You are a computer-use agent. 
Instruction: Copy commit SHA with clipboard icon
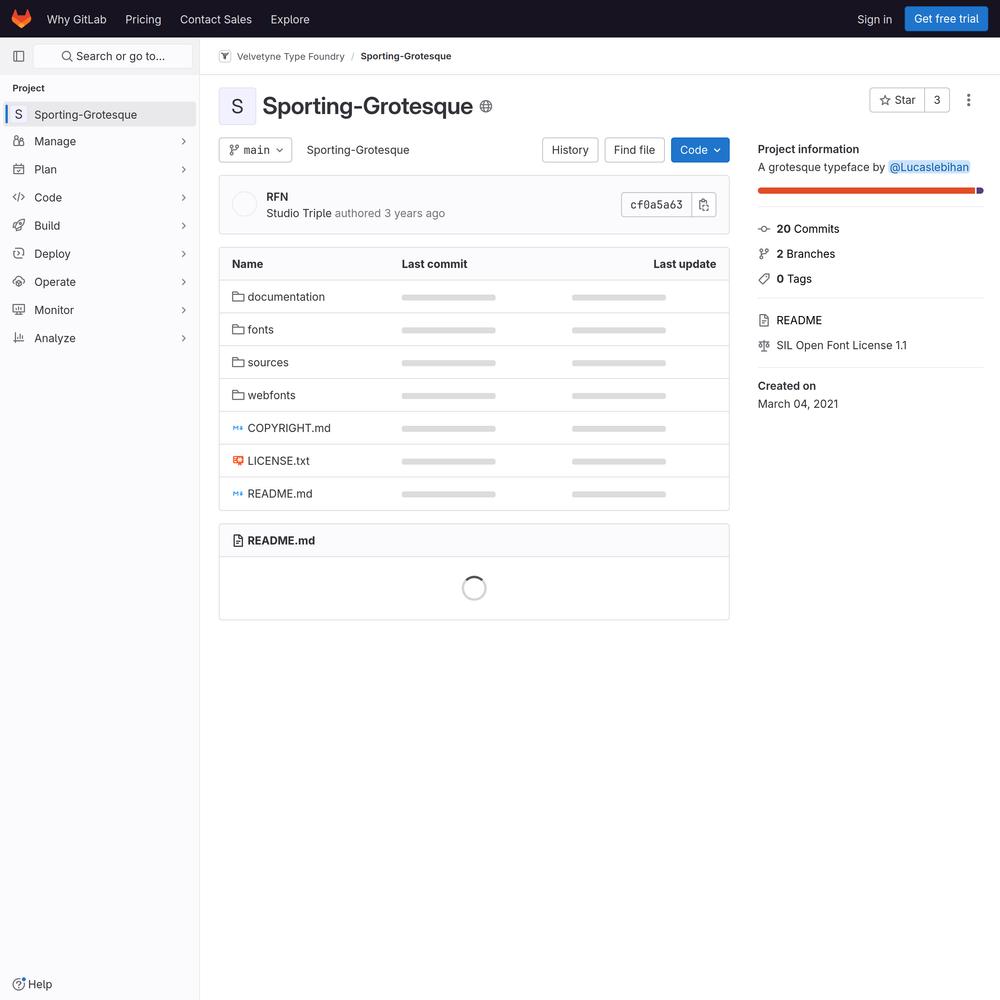(x=703, y=205)
